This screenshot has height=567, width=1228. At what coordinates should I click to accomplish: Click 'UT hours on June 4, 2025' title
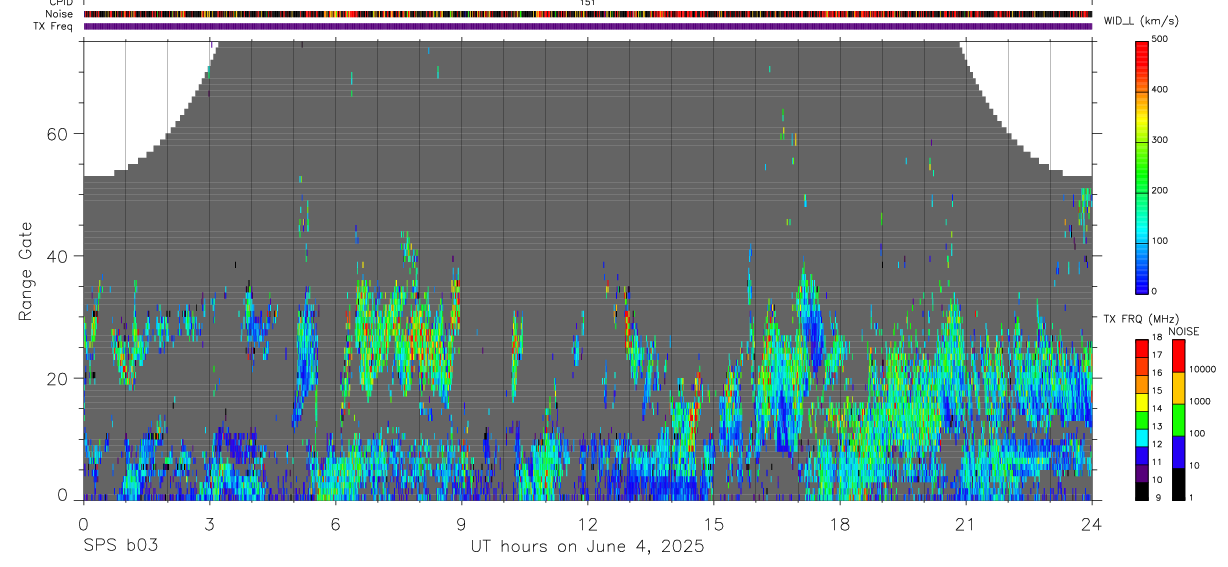pyautogui.click(x=588, y=547)
